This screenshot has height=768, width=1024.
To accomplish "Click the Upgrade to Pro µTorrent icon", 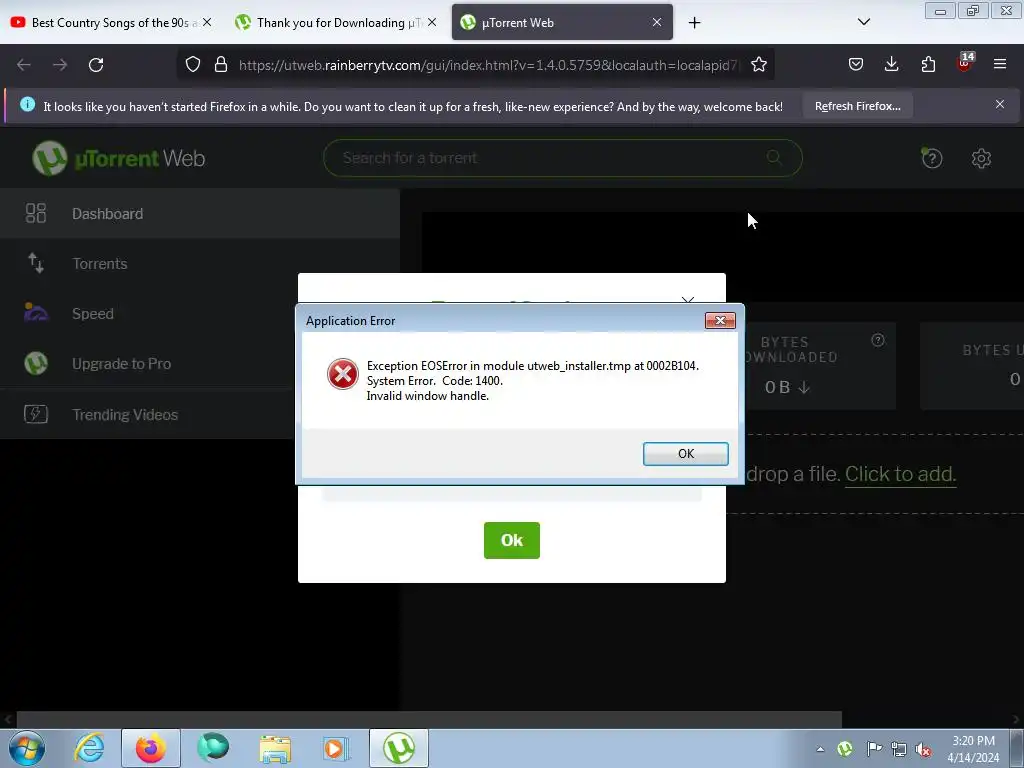I will pos(36,363).
